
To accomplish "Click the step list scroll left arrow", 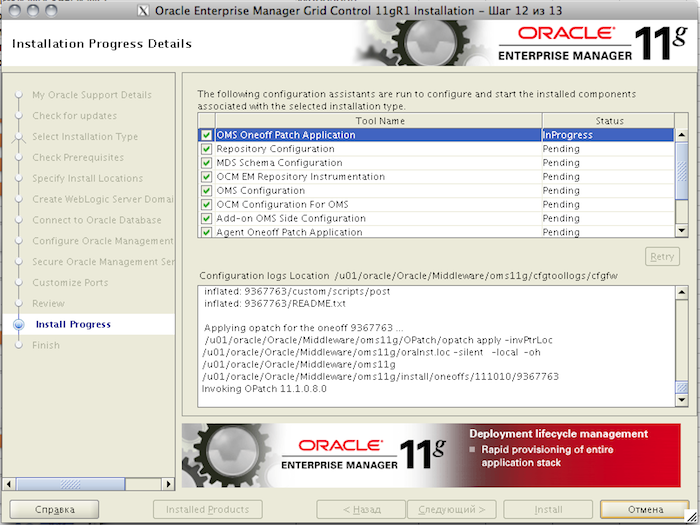I will coord(9,484).
